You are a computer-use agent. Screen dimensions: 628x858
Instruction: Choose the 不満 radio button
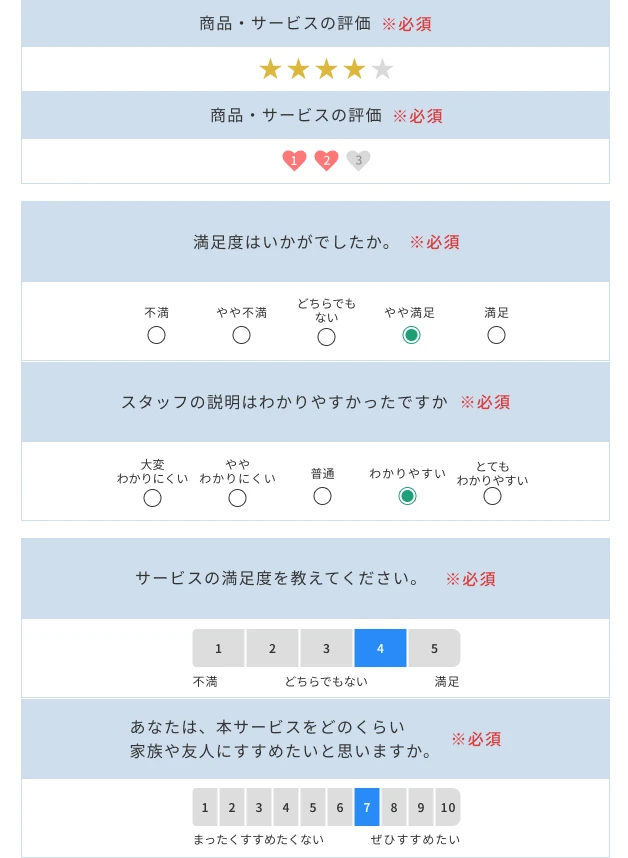click(x=156, y=336)
